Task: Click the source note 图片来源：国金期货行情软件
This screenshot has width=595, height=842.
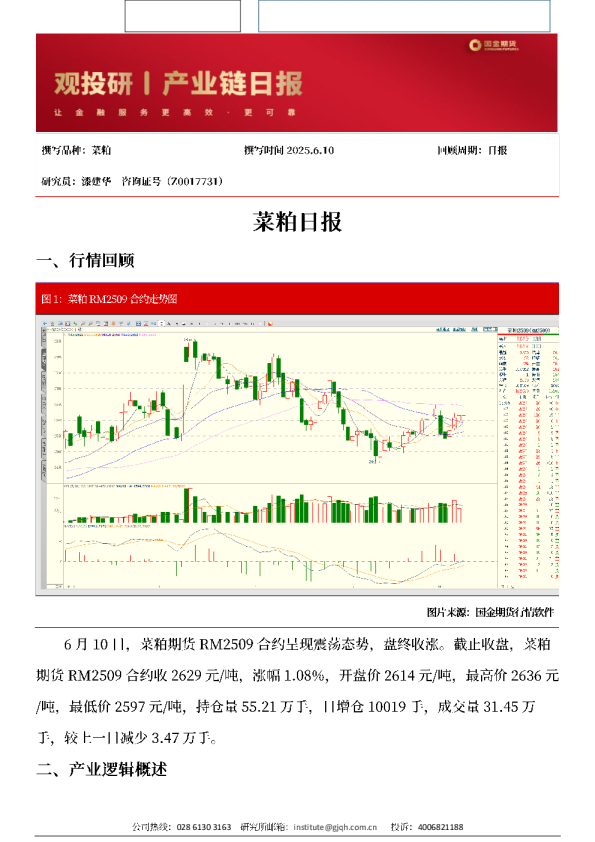Action: [x=490, y=612]
